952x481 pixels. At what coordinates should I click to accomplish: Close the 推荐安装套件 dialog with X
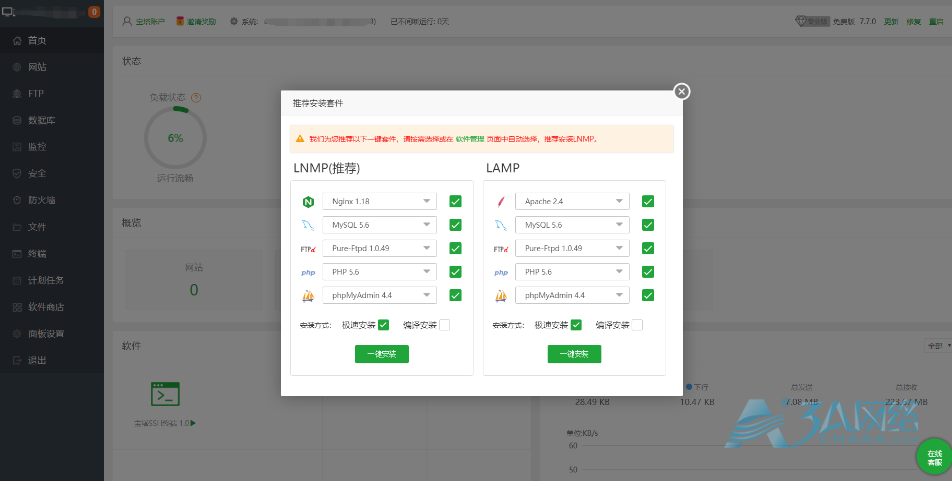point(682,91)
